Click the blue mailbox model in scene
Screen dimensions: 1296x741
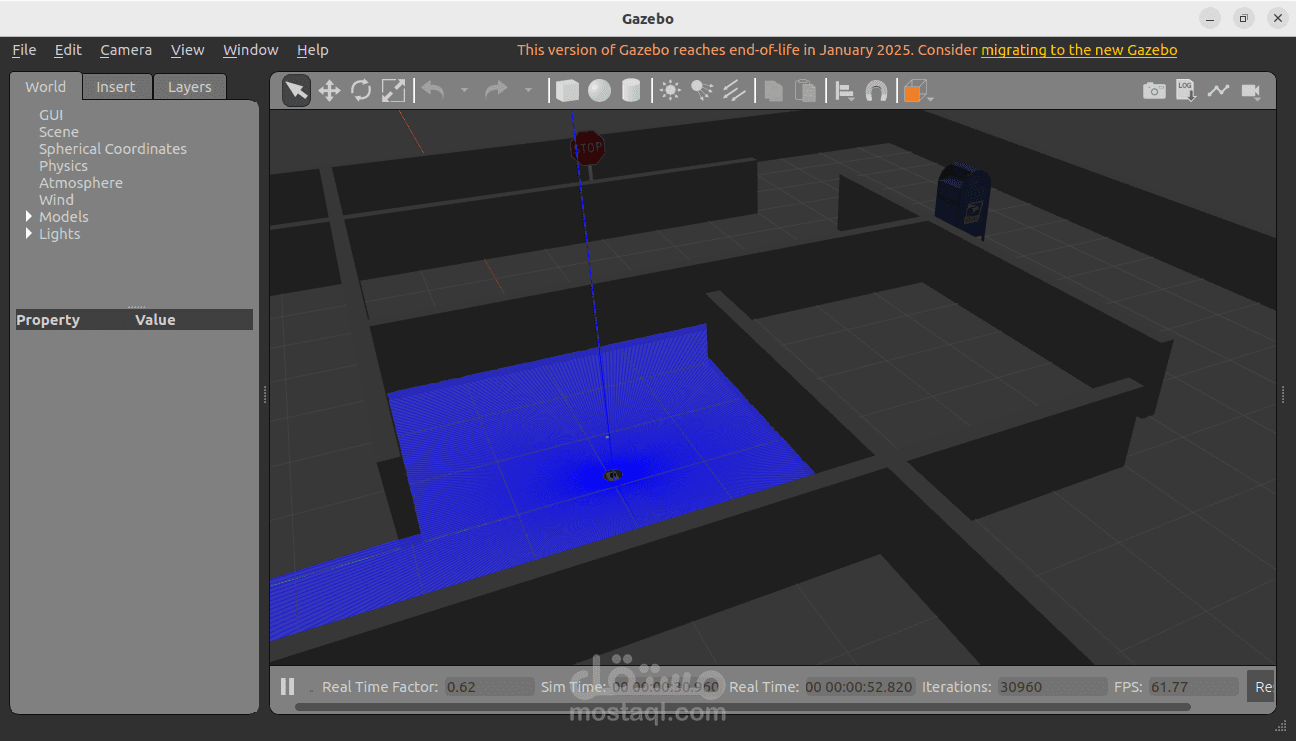tap(965, 200)
